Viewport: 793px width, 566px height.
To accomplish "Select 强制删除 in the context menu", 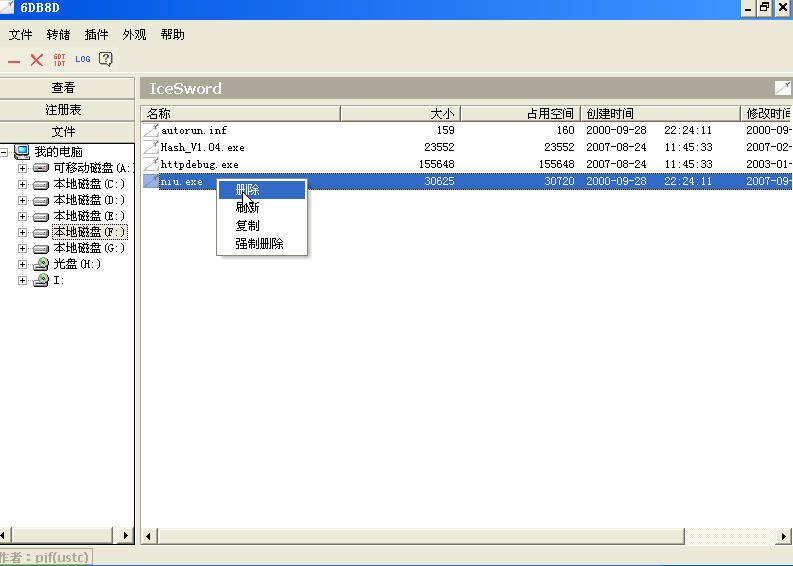I will tap(259, 244).
